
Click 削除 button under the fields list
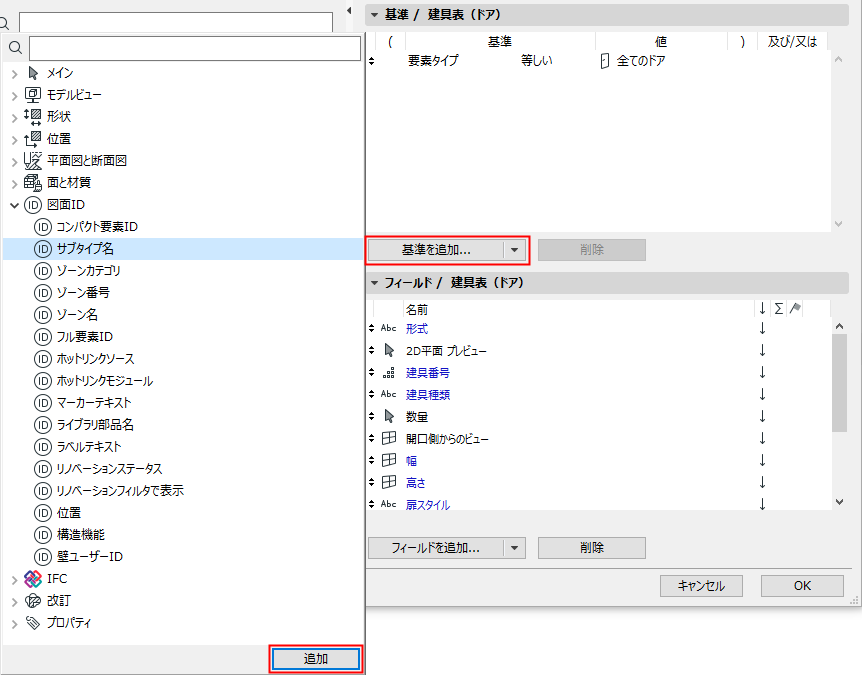click(592, 548)
